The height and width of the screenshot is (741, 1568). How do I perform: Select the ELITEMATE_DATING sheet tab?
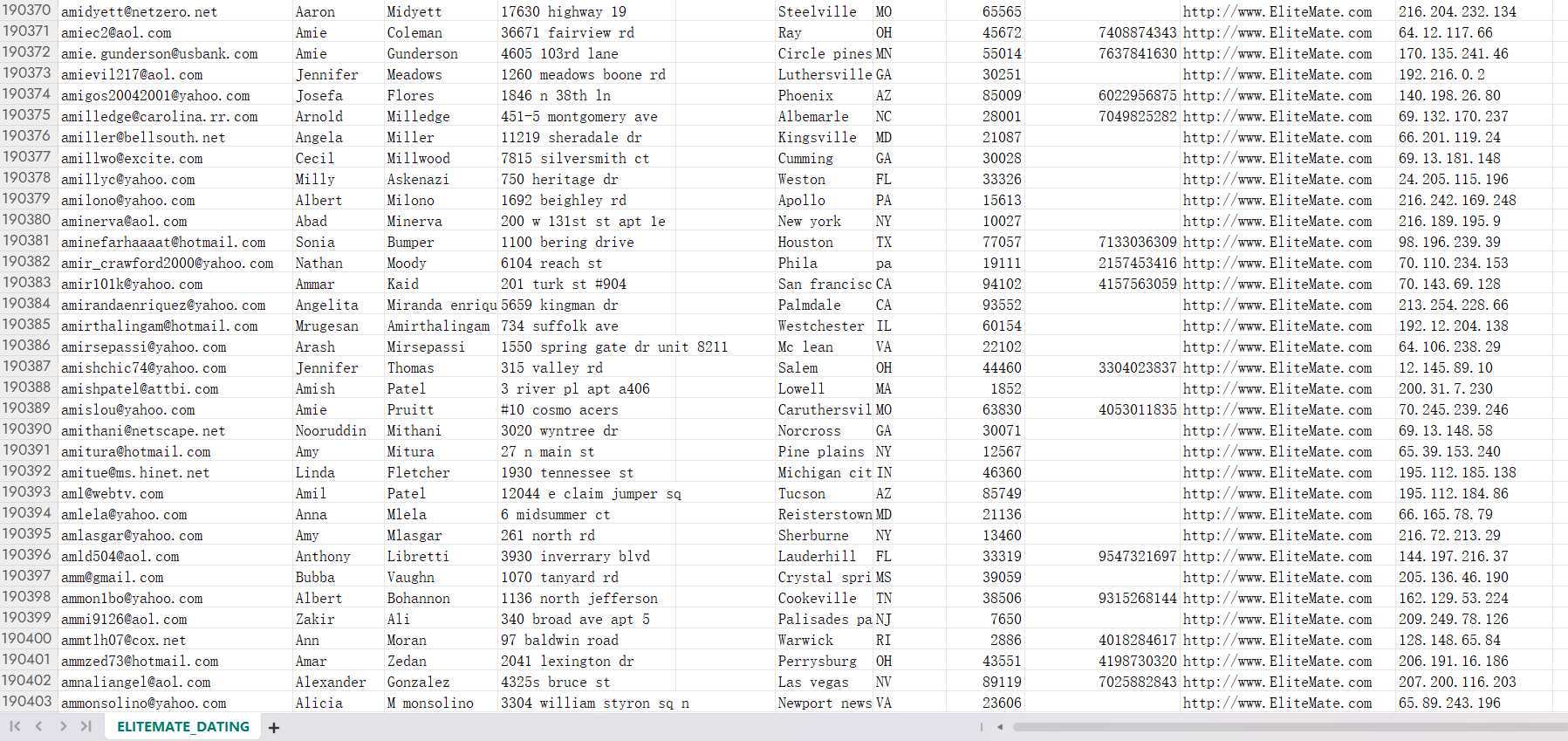[183, 726]
